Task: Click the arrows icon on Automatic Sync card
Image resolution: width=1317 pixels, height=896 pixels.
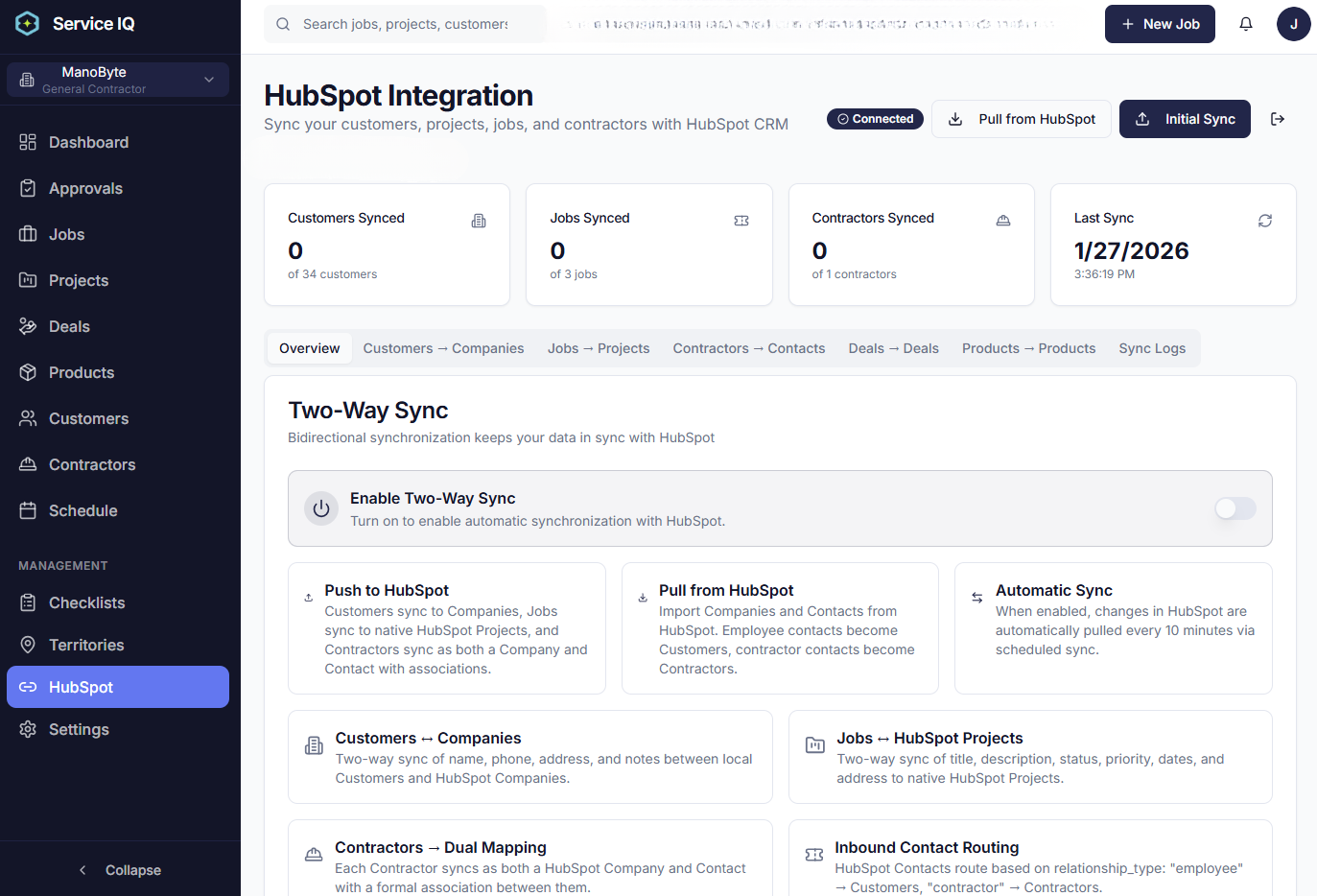Action: tap(976, 598)
